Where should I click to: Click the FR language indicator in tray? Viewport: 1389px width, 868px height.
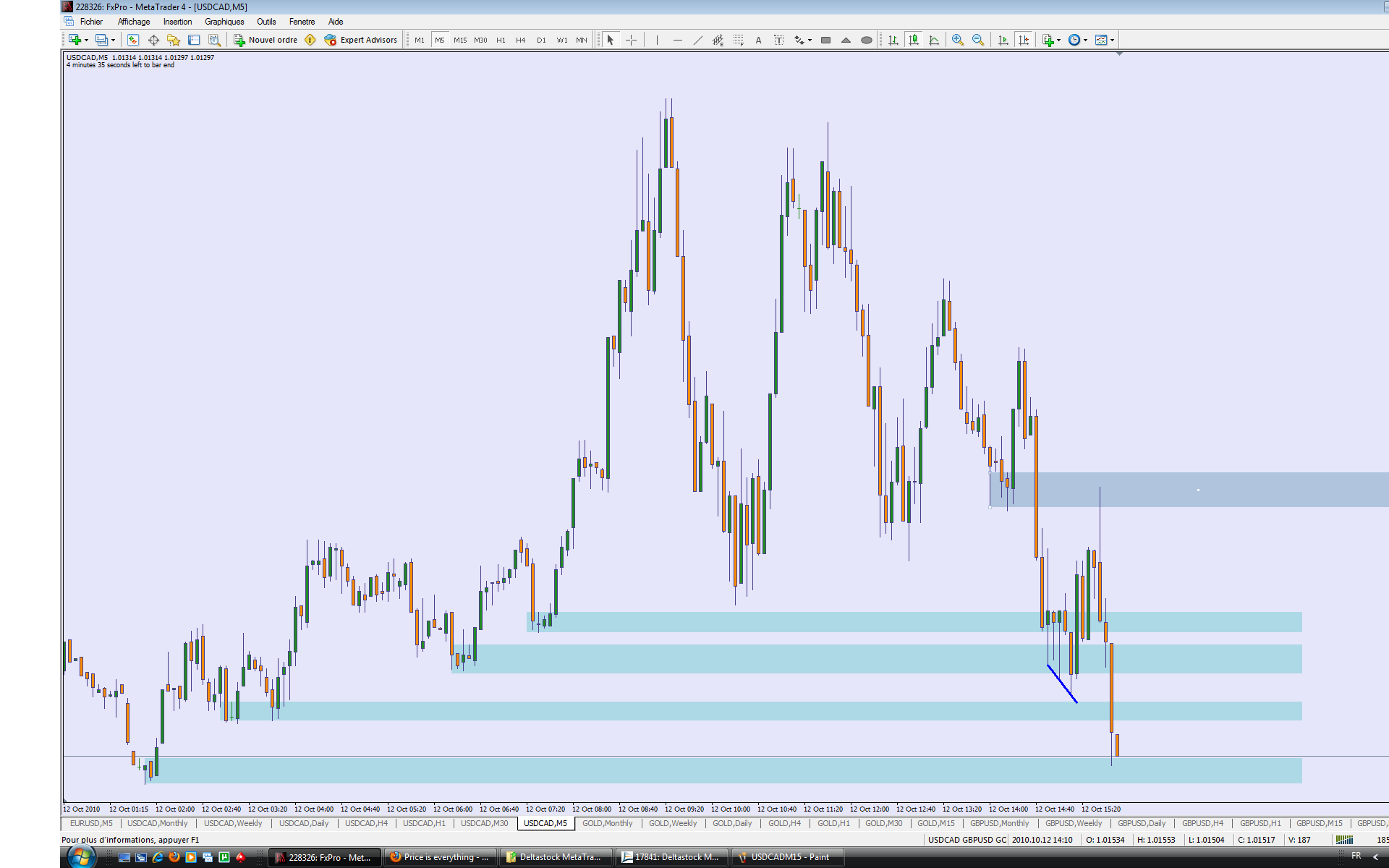point(1356,856)
